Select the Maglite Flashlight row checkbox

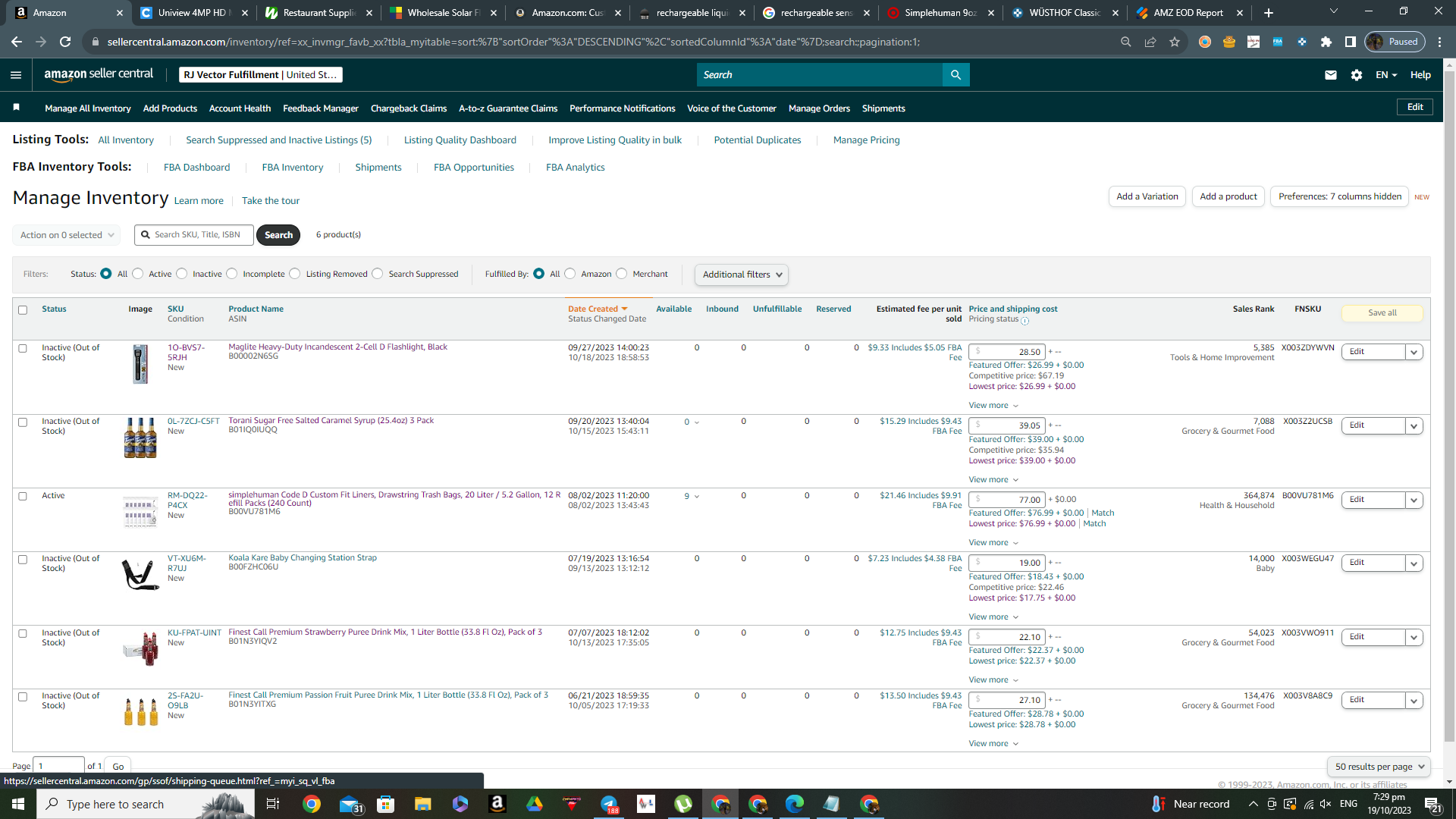coord(23,348)
